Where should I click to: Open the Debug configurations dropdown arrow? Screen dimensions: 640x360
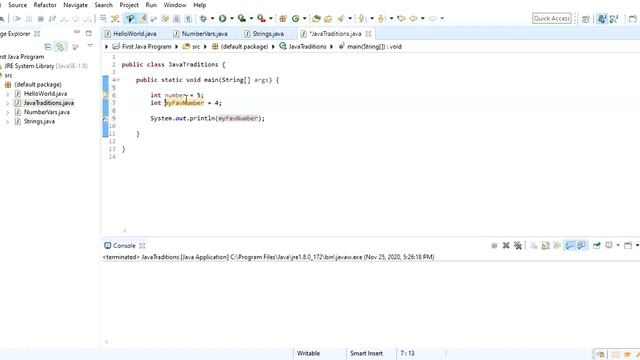[212, 18]
